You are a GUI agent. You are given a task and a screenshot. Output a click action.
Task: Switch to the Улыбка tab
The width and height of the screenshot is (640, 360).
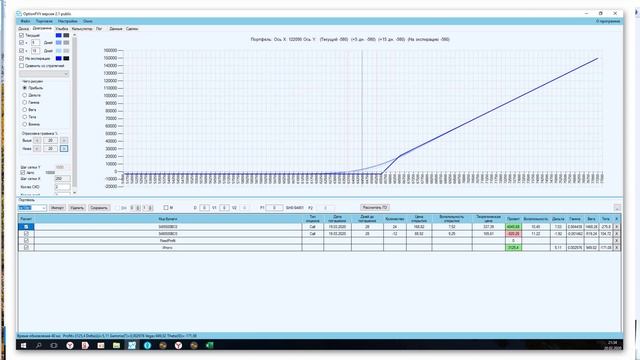(62, 29)
